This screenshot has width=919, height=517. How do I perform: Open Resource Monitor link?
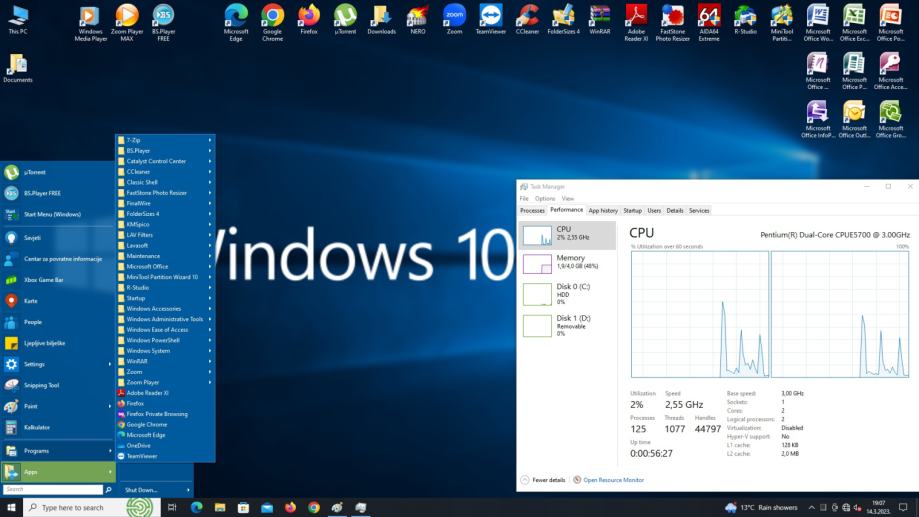coord(611,480)
